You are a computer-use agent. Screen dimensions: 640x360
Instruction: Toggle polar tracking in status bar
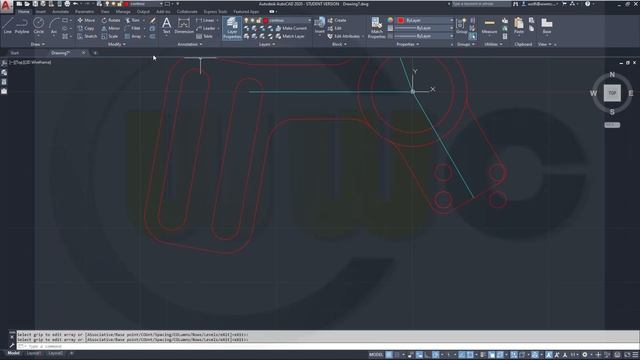[436, 355]
